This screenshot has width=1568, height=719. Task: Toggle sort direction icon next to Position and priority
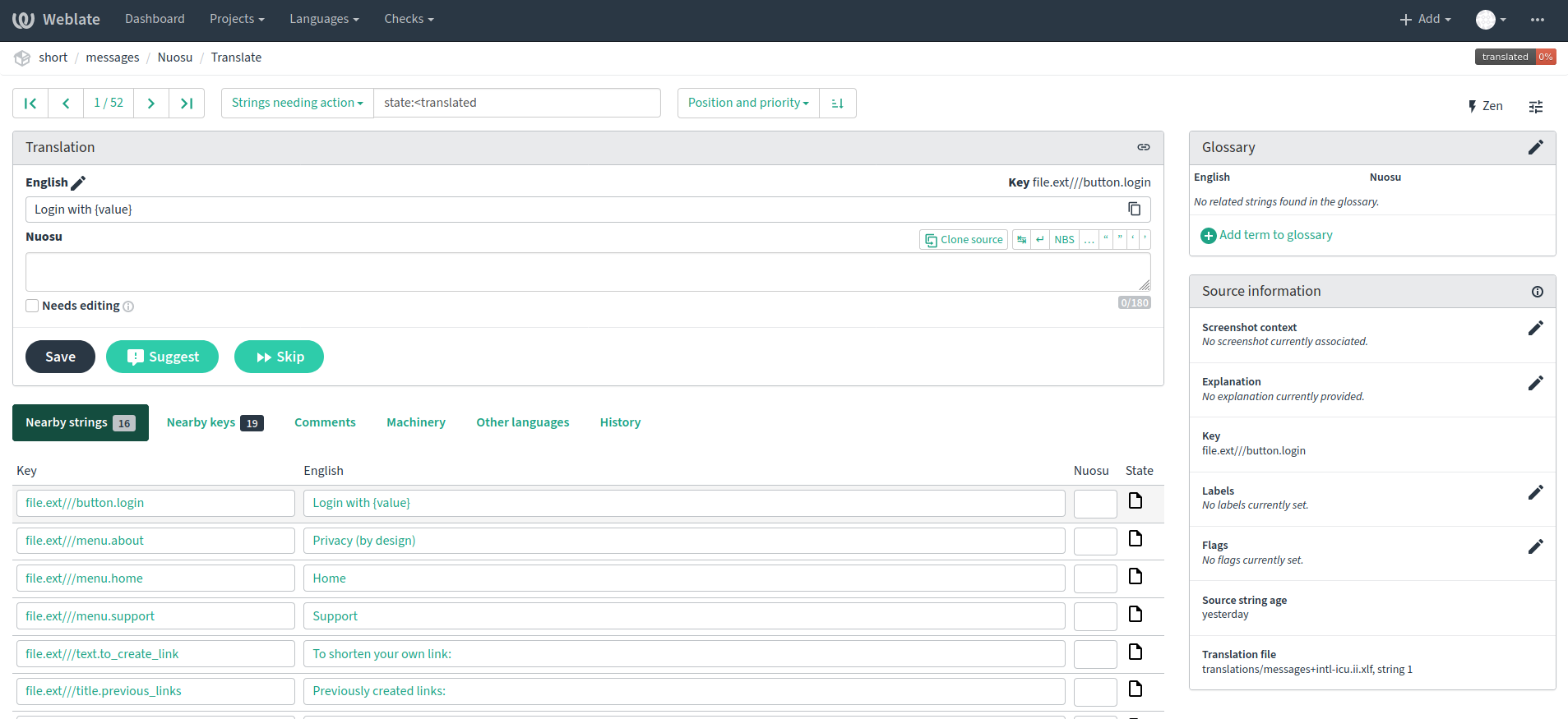(x=838, y=103)
